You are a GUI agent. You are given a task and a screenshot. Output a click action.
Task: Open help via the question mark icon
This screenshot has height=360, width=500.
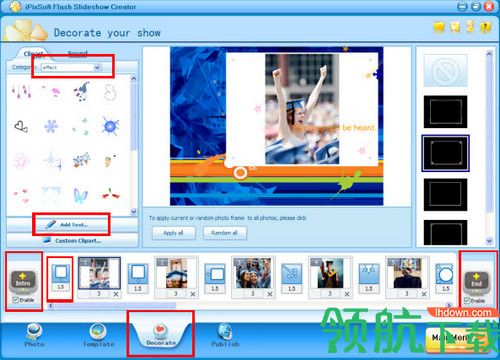coord(486,27)
